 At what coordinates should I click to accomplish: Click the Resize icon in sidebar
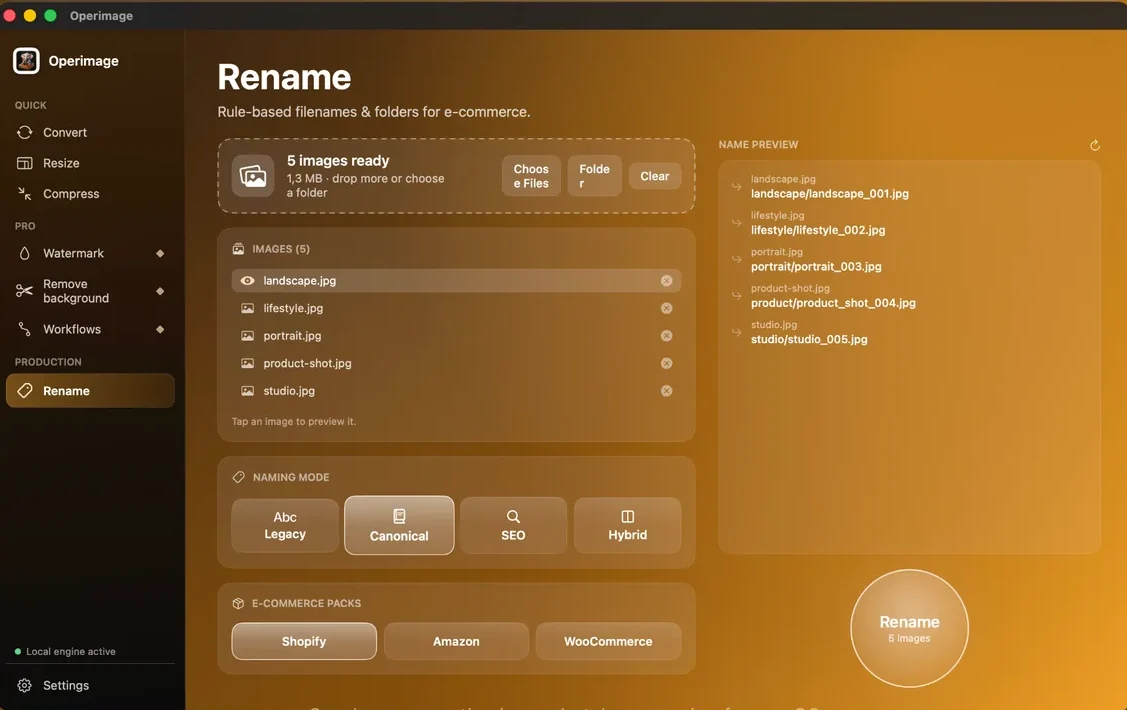pyautogui.click(x=24, y=163)
